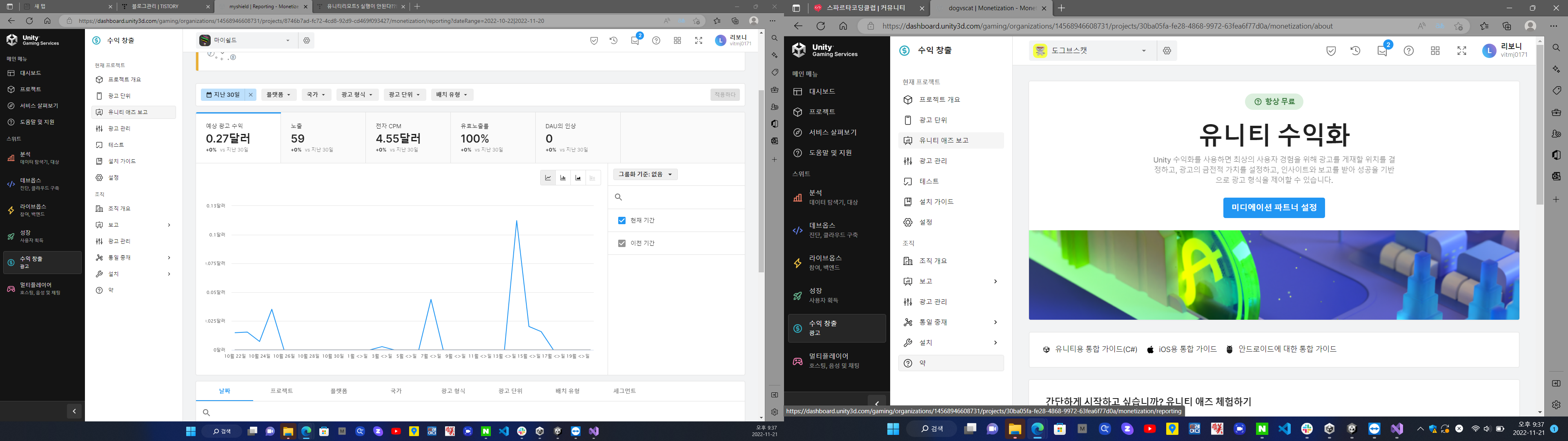This screenshot has width=1568, height=441.
Task: Click help question icon in dogvscat window header
Action: [1408, 51]
